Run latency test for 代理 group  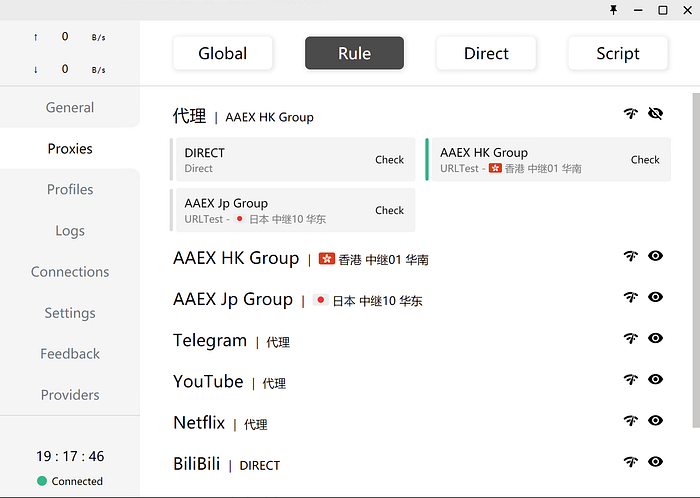tap(630, 113)
